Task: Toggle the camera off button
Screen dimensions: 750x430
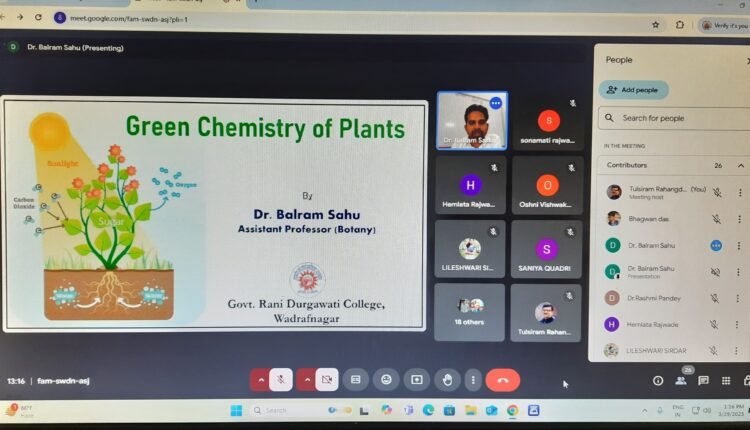Action: [327, 380]
